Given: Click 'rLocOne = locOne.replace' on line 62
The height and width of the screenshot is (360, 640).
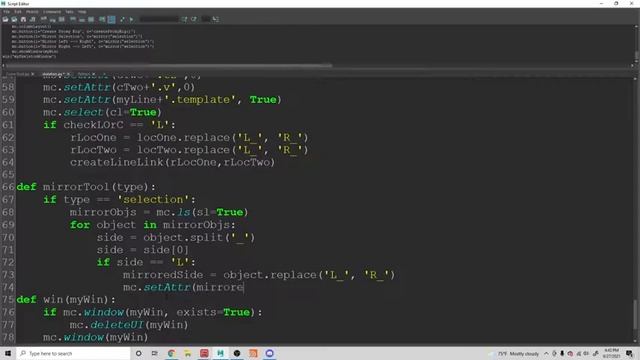Looking at the screenshot, I should tap(150, 138).
